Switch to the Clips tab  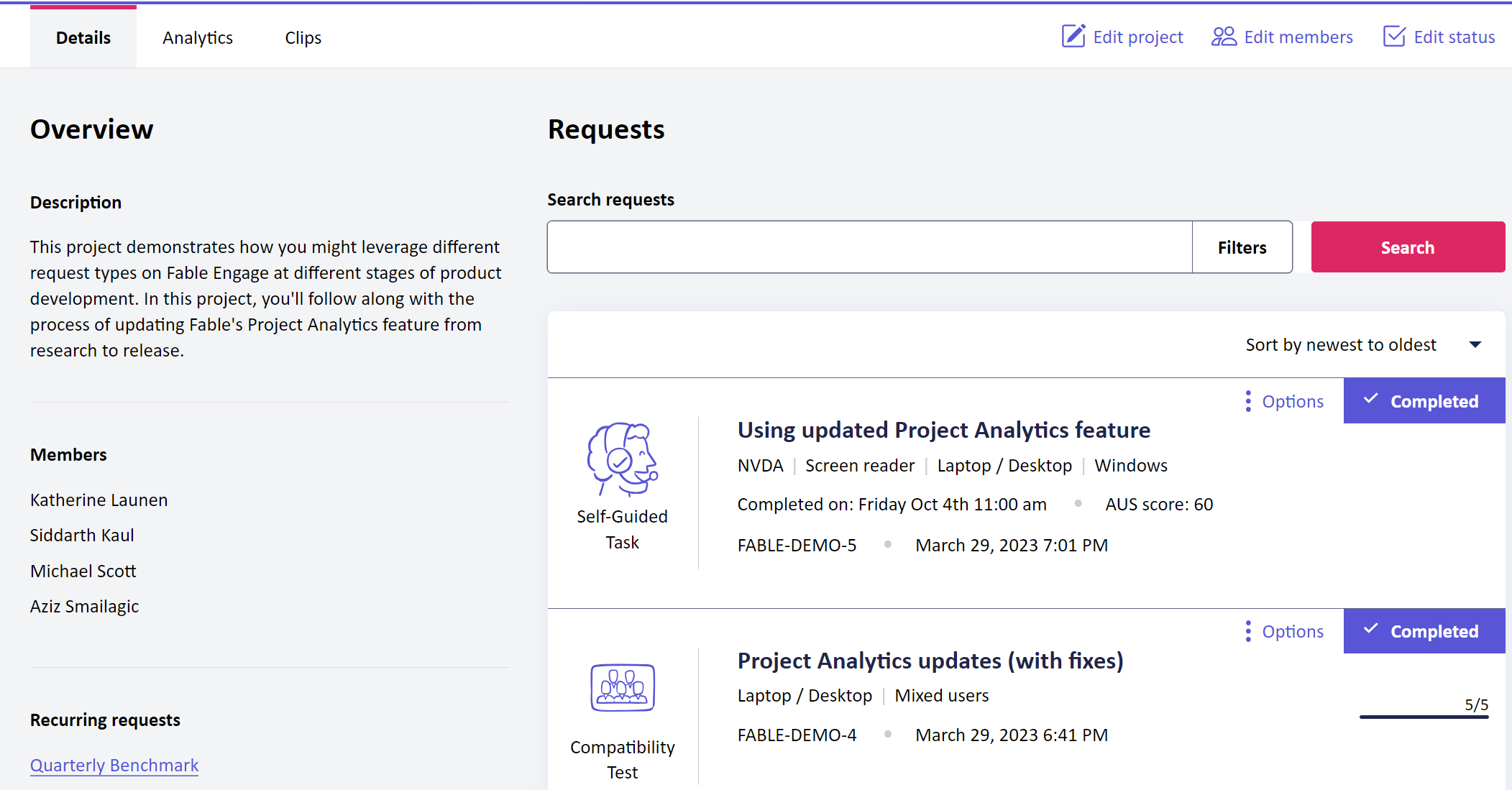pyautogui.click(x=302, y=38)
